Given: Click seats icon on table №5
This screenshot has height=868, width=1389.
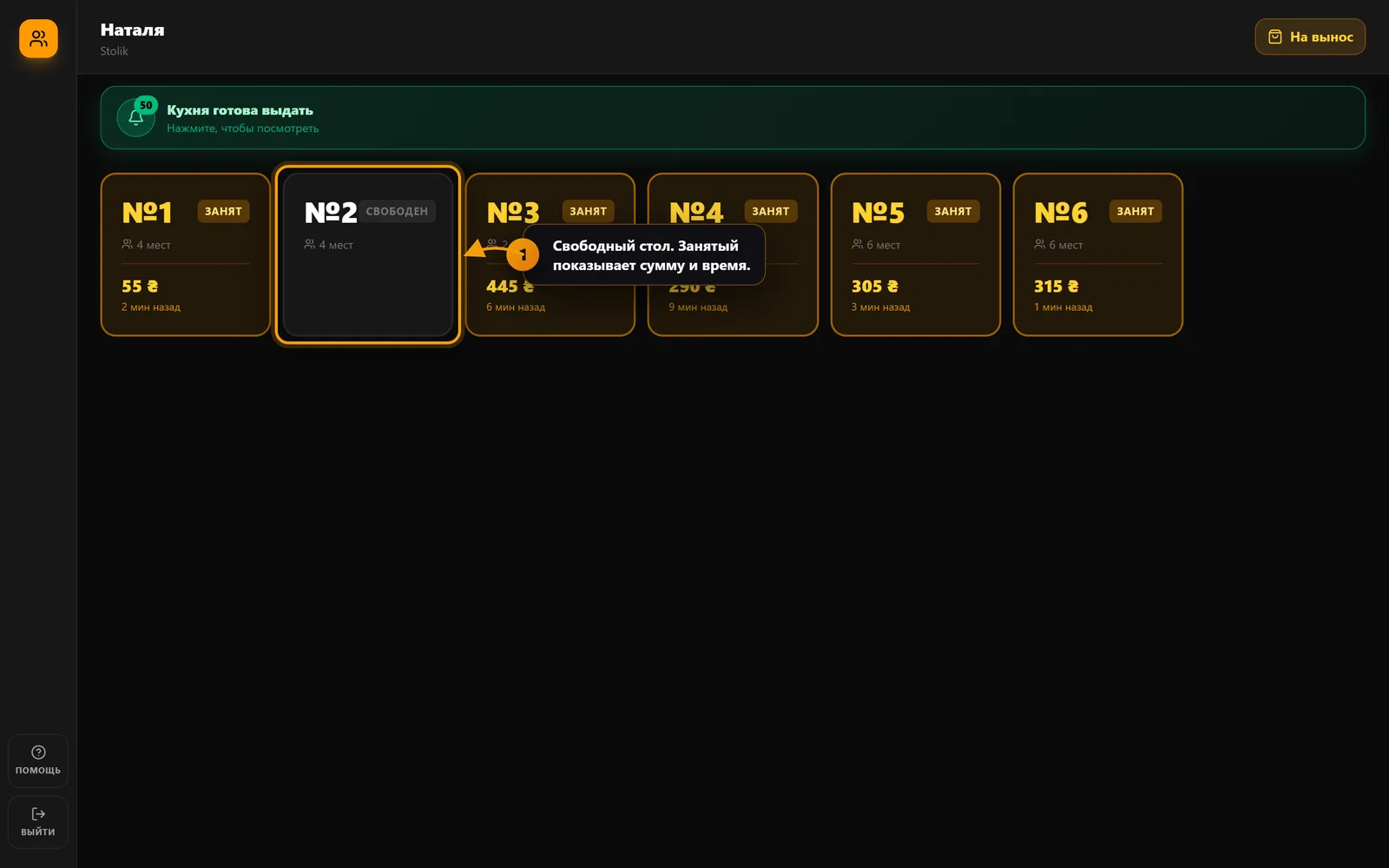Looking at the screenshot, I should [x=858, y=245].
